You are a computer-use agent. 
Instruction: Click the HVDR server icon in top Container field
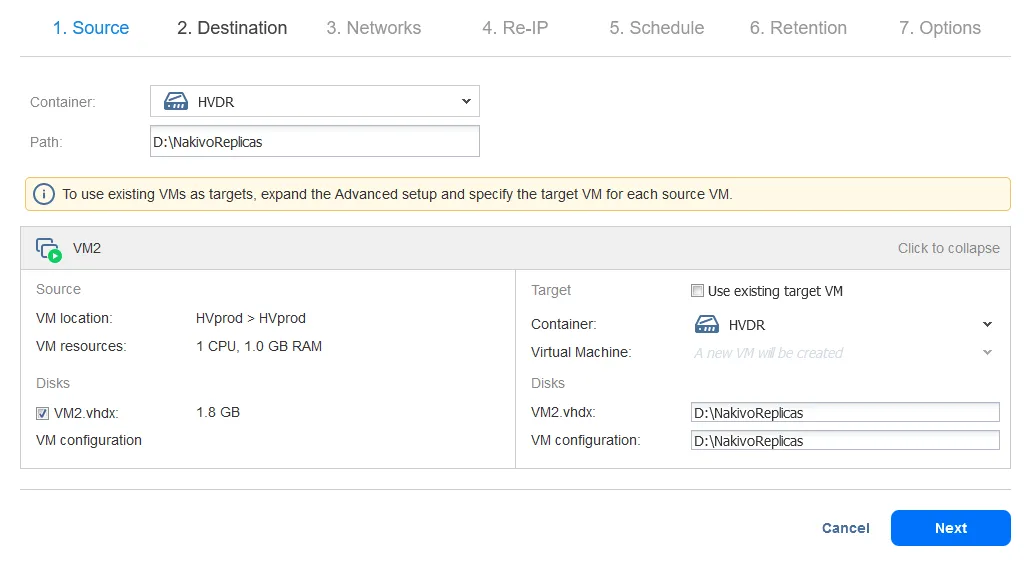pos(176,101)
